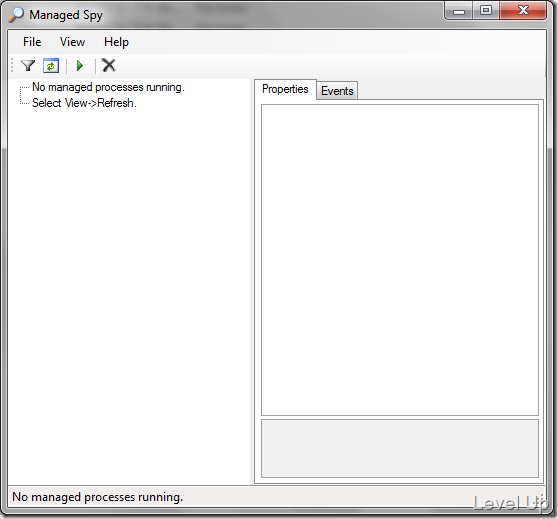The width and height of the screenshot is (558, 519).
Task: Click the green start logging arrow
Action: (x=80, y=66)
